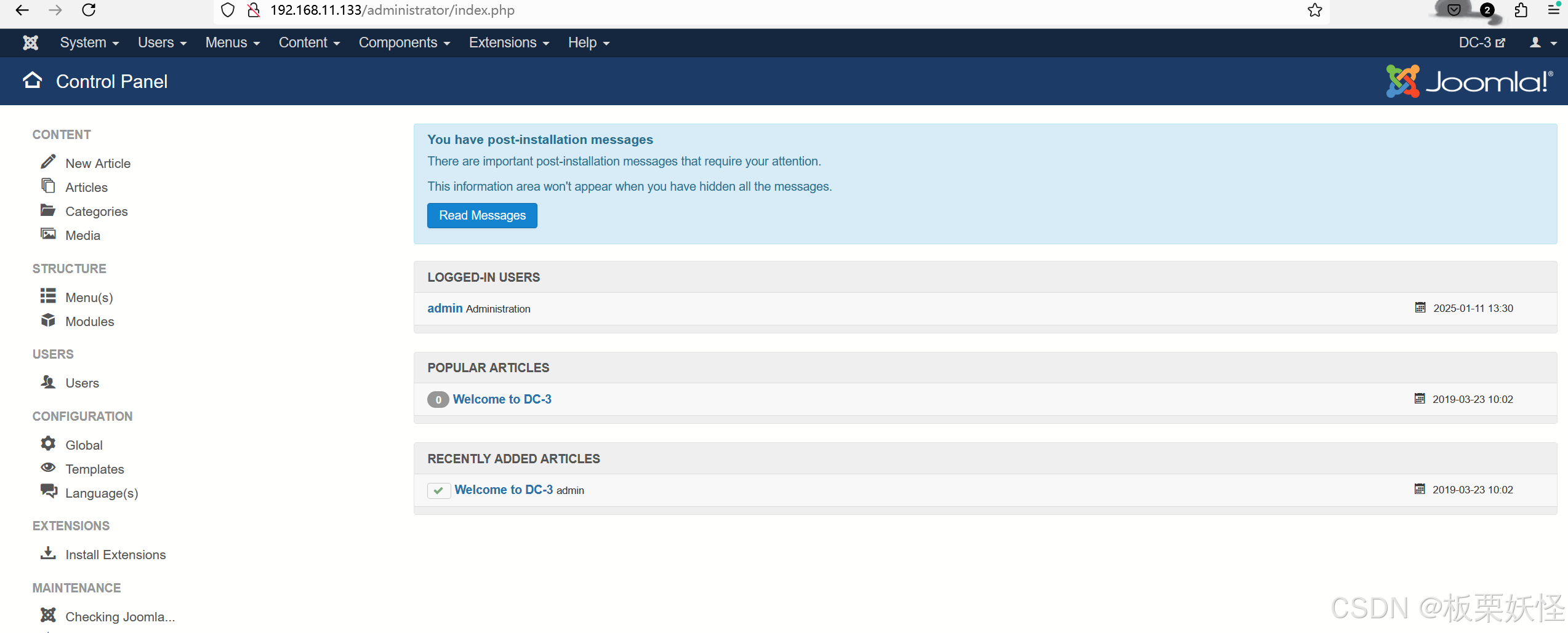Open Install Extensions link
Screen dimensions: 1568x633
coord(116,555)
